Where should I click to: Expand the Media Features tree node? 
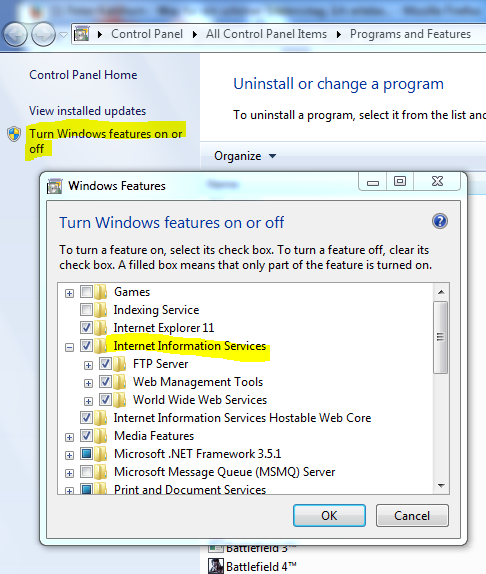pyautogui.click(x=69, y=437)
